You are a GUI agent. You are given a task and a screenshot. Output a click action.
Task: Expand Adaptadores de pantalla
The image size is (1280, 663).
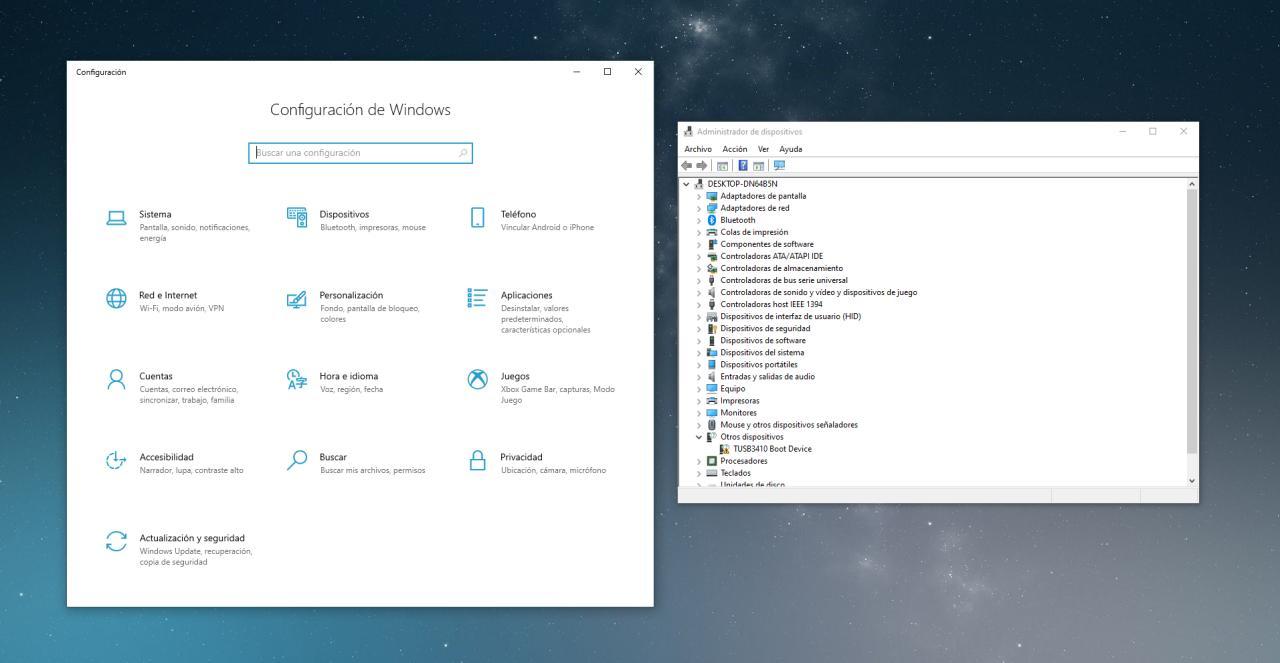pos(699,196)
